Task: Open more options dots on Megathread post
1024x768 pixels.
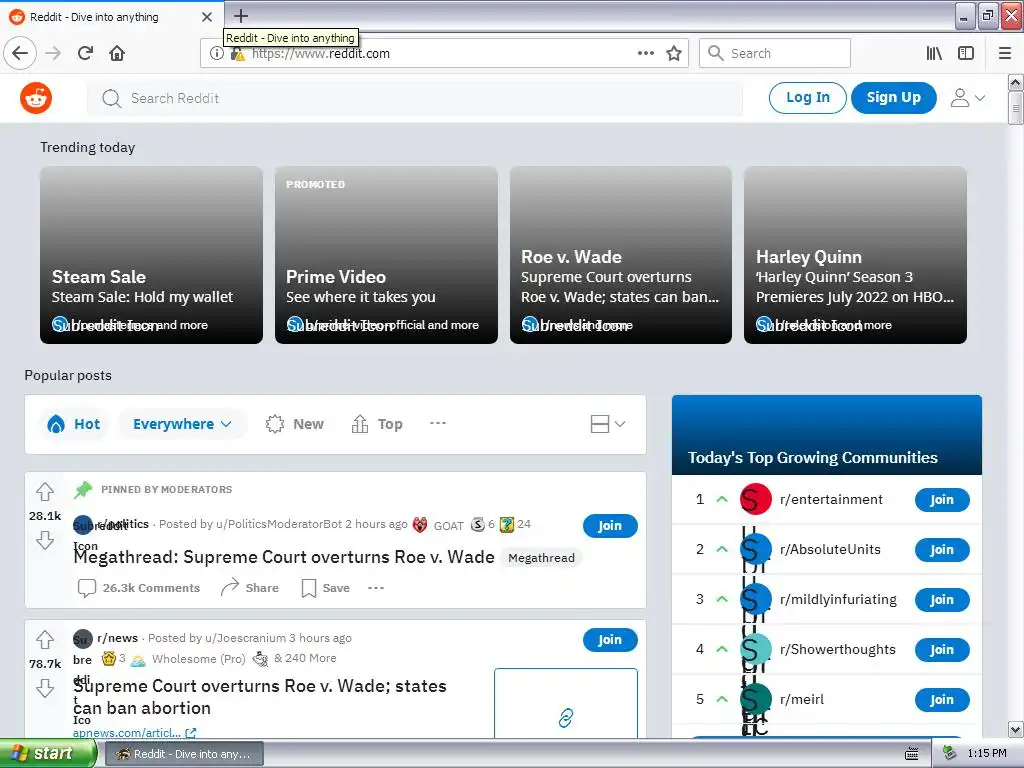Action: [x=376, y=588]
